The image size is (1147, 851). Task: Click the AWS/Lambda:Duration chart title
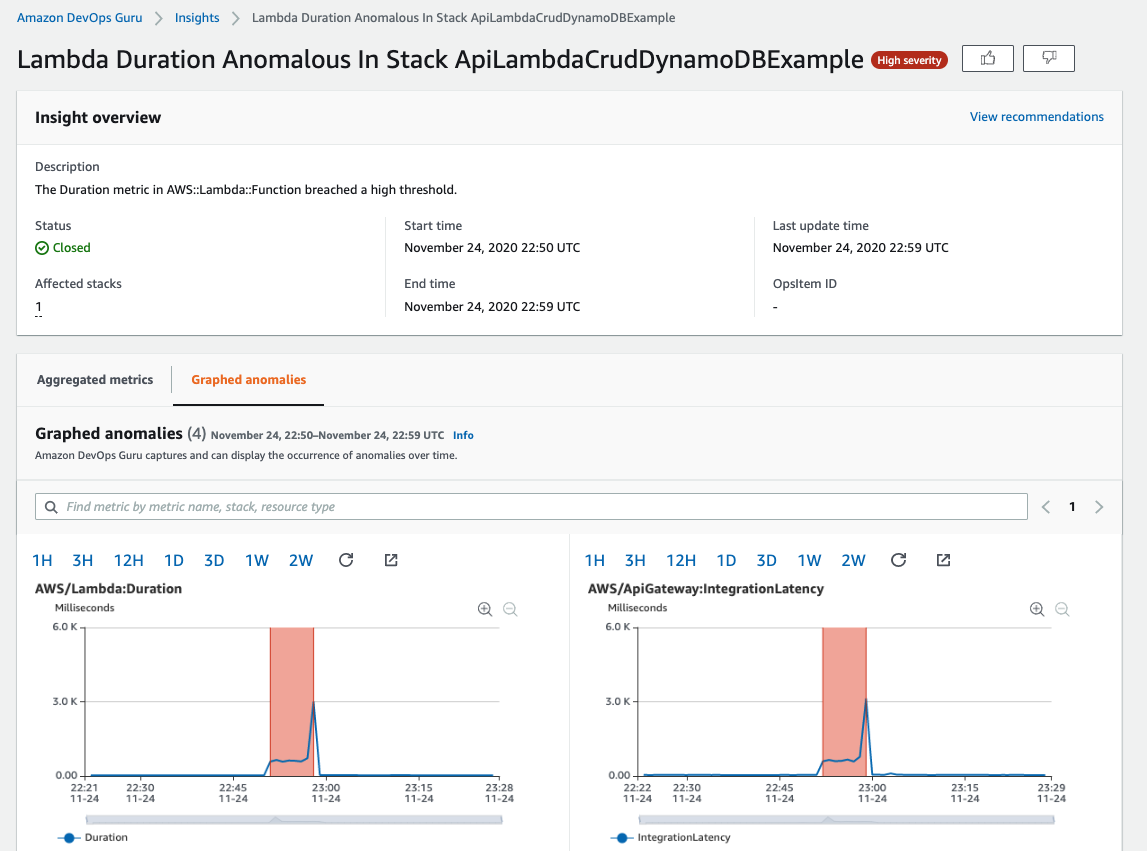(x=108, y=588)
